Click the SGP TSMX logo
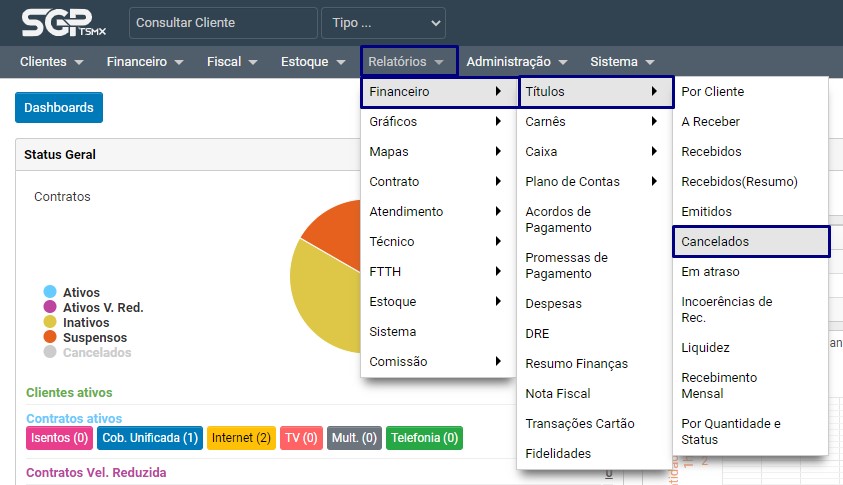 pos(63,23)
